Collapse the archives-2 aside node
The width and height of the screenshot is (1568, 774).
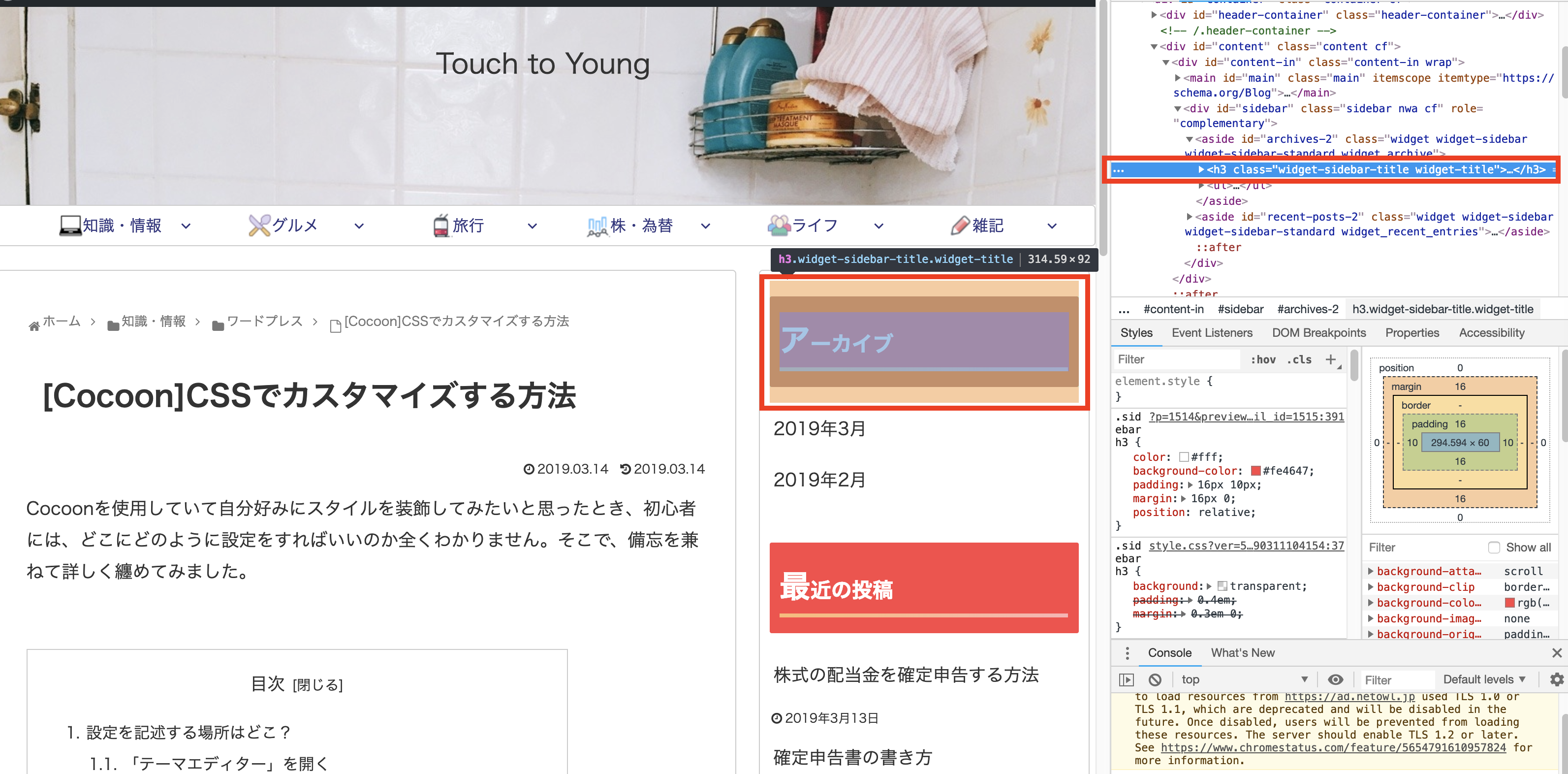click(x=1190, y=139)
